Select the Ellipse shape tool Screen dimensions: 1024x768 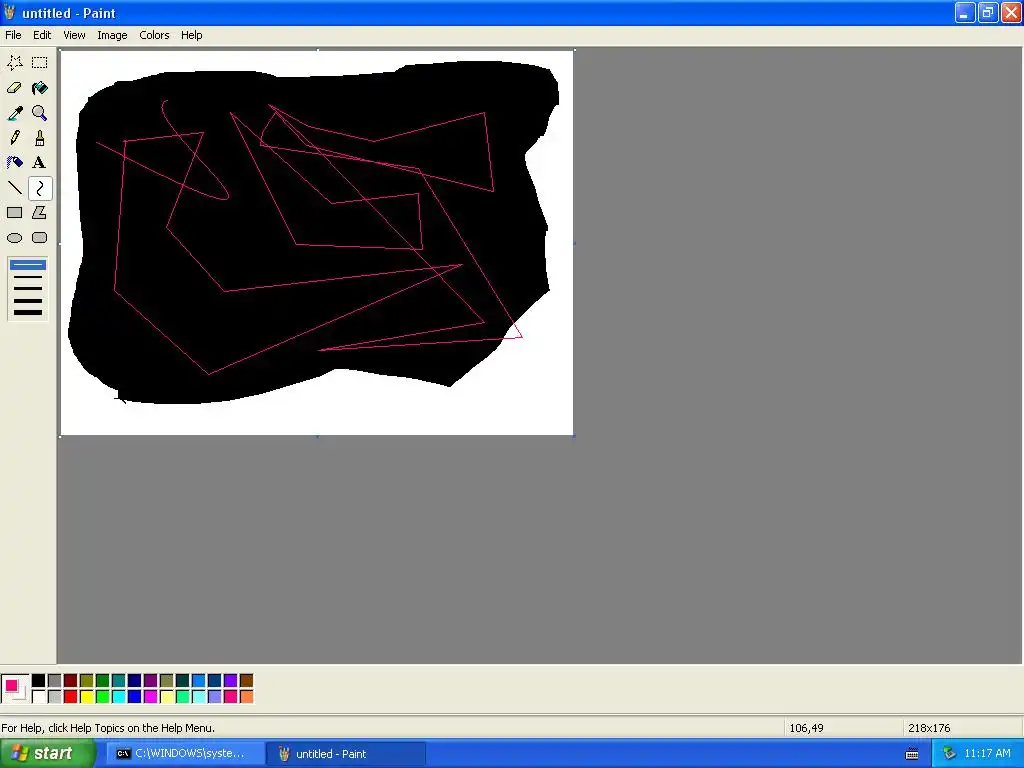click(x=15, y=238)
